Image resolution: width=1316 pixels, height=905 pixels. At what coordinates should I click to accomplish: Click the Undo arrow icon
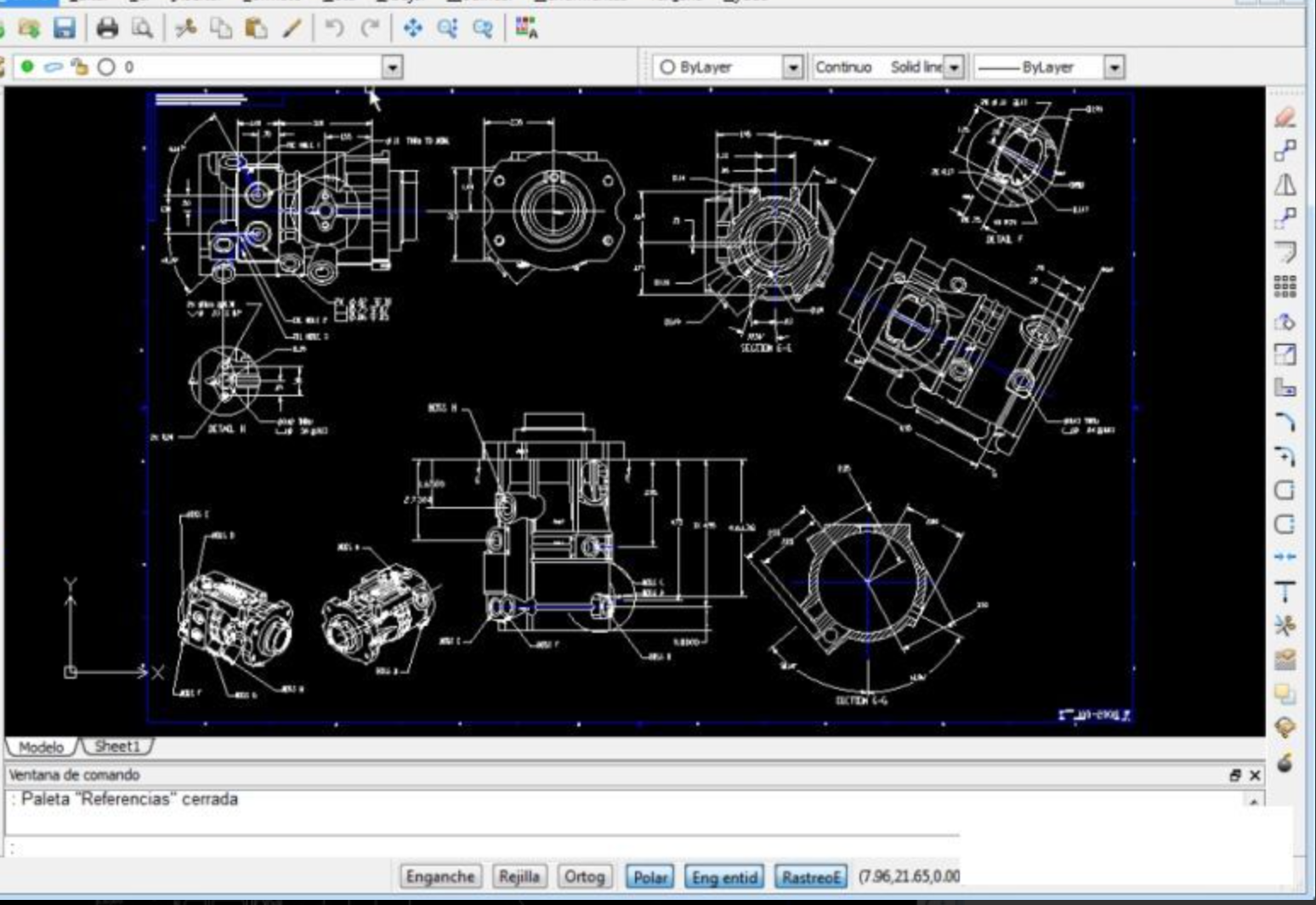click(334, 28)
